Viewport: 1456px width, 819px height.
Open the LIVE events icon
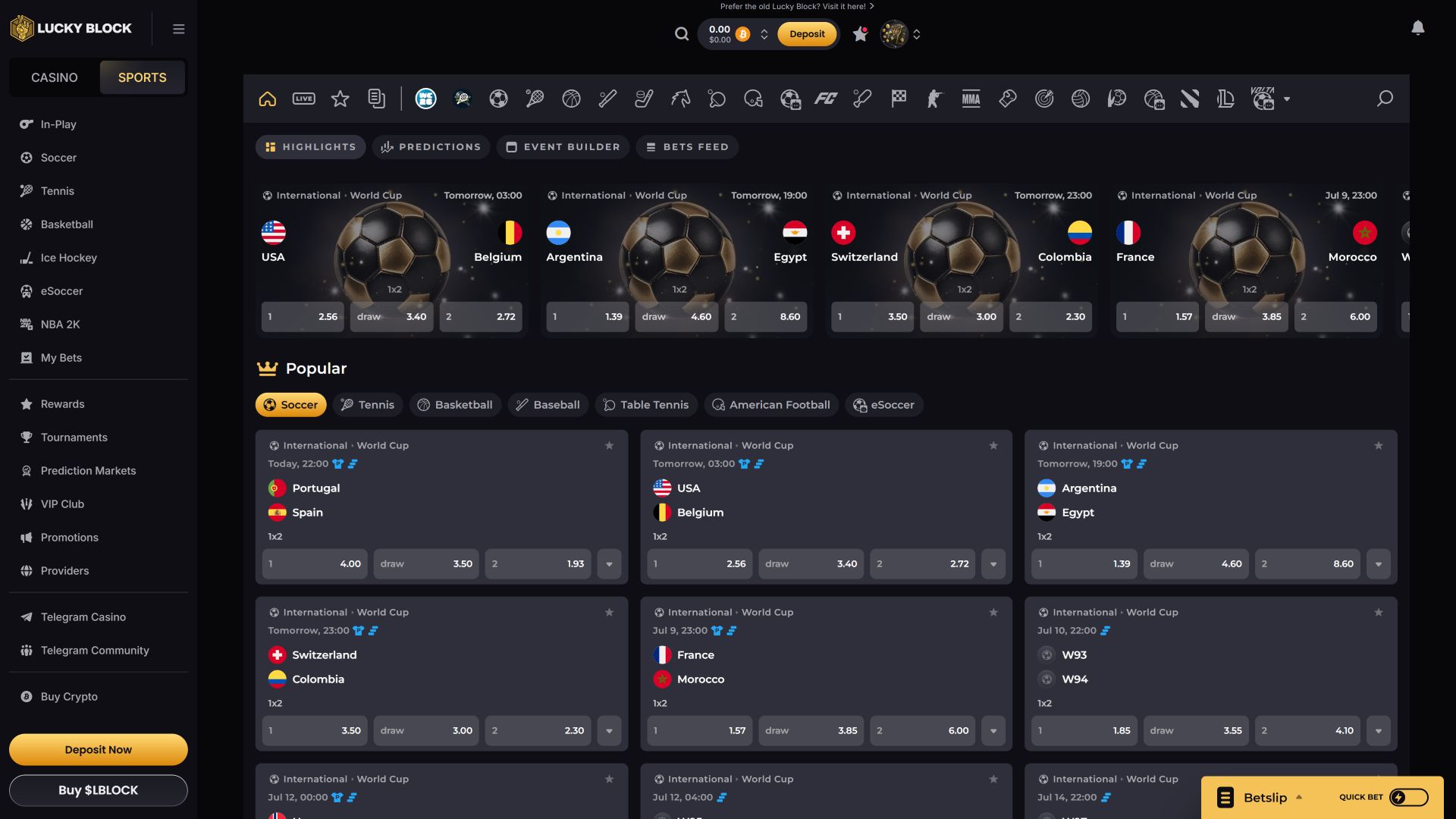pos(304,99)
